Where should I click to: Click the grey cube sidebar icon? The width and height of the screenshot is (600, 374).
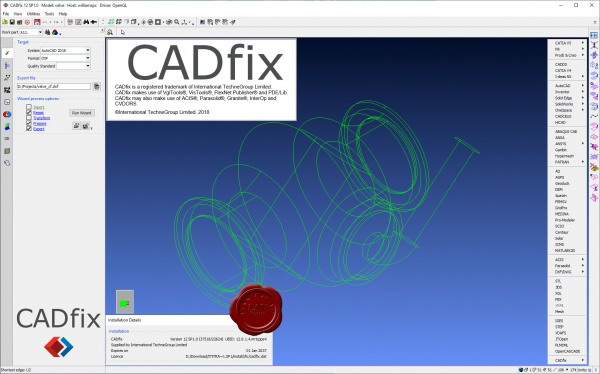(7, 151)
